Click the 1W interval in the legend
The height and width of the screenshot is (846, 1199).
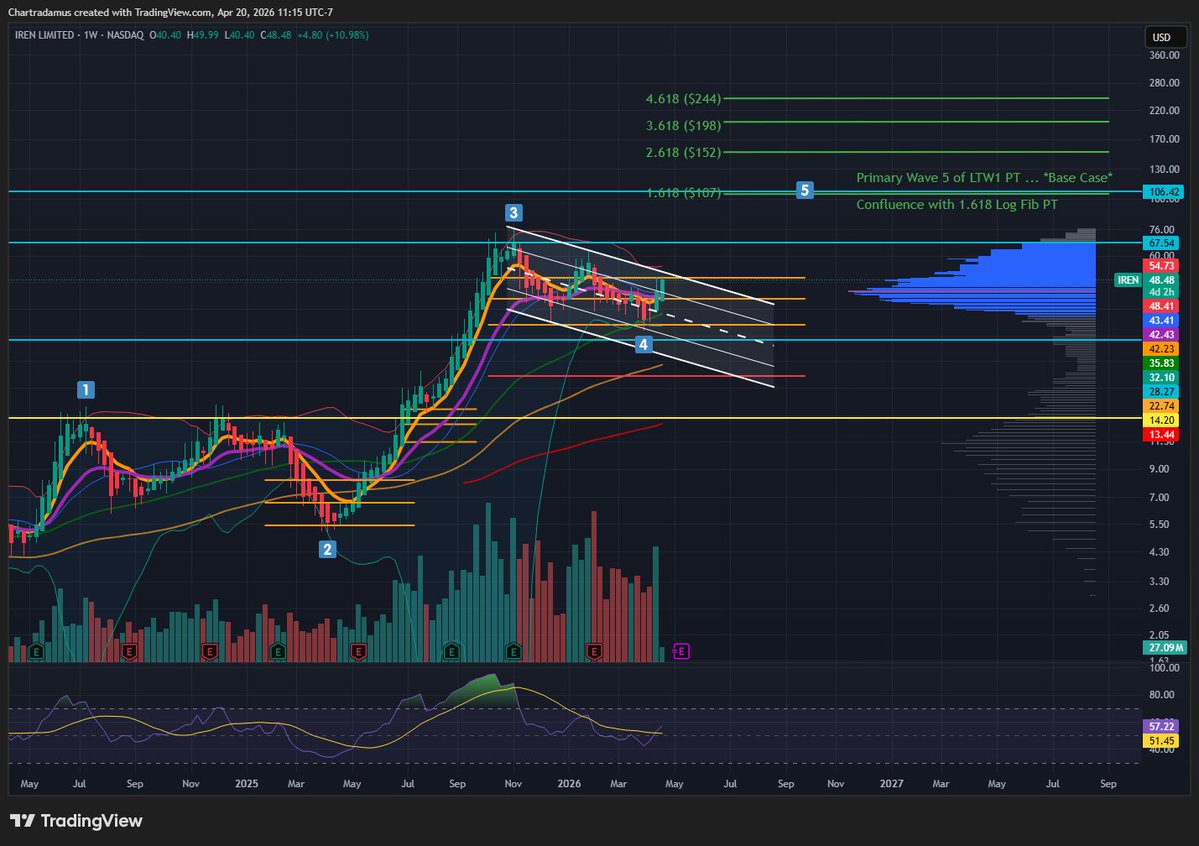click(90, 35)
